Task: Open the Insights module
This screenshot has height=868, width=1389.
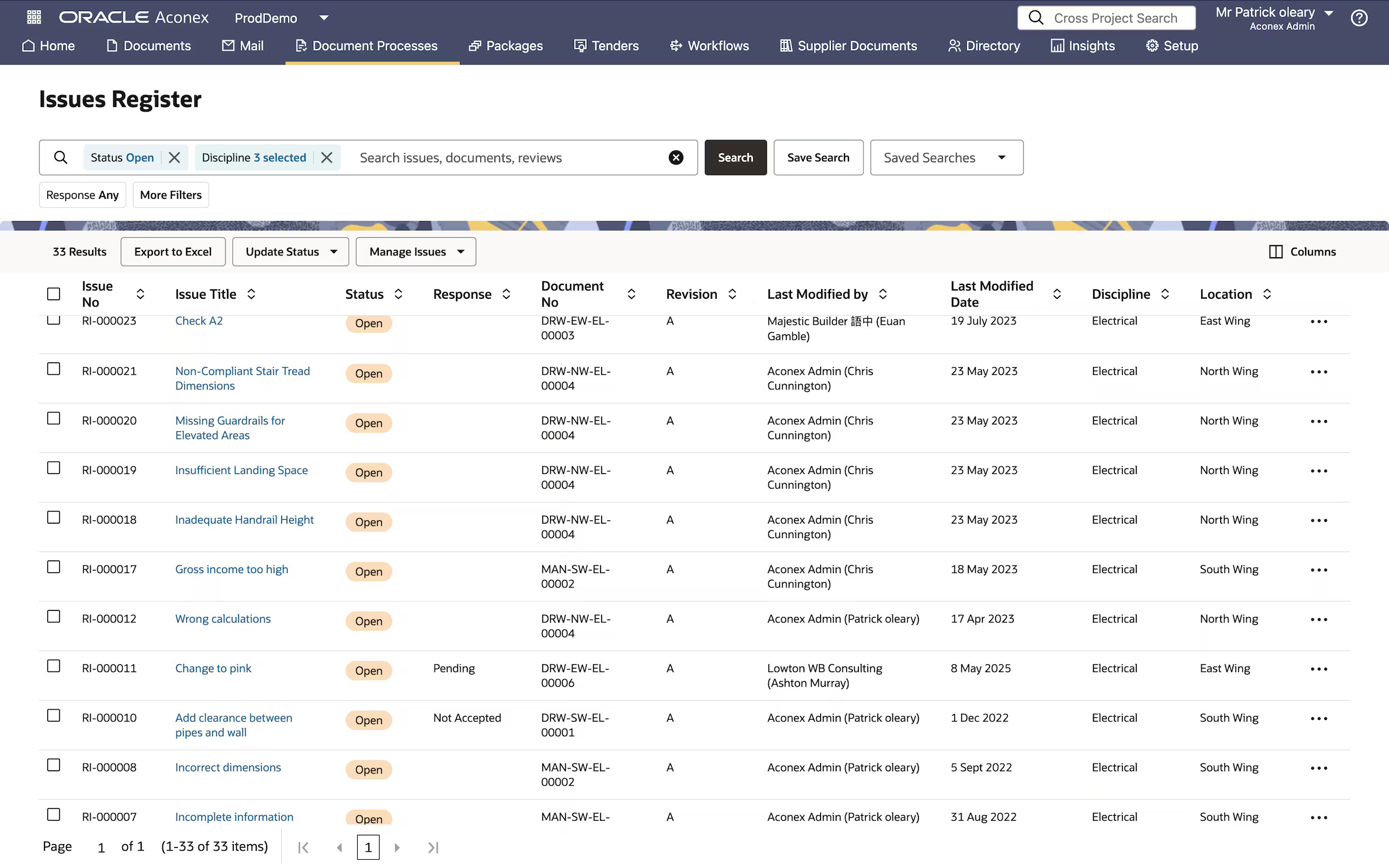Action: click(x=1082, y=46)
